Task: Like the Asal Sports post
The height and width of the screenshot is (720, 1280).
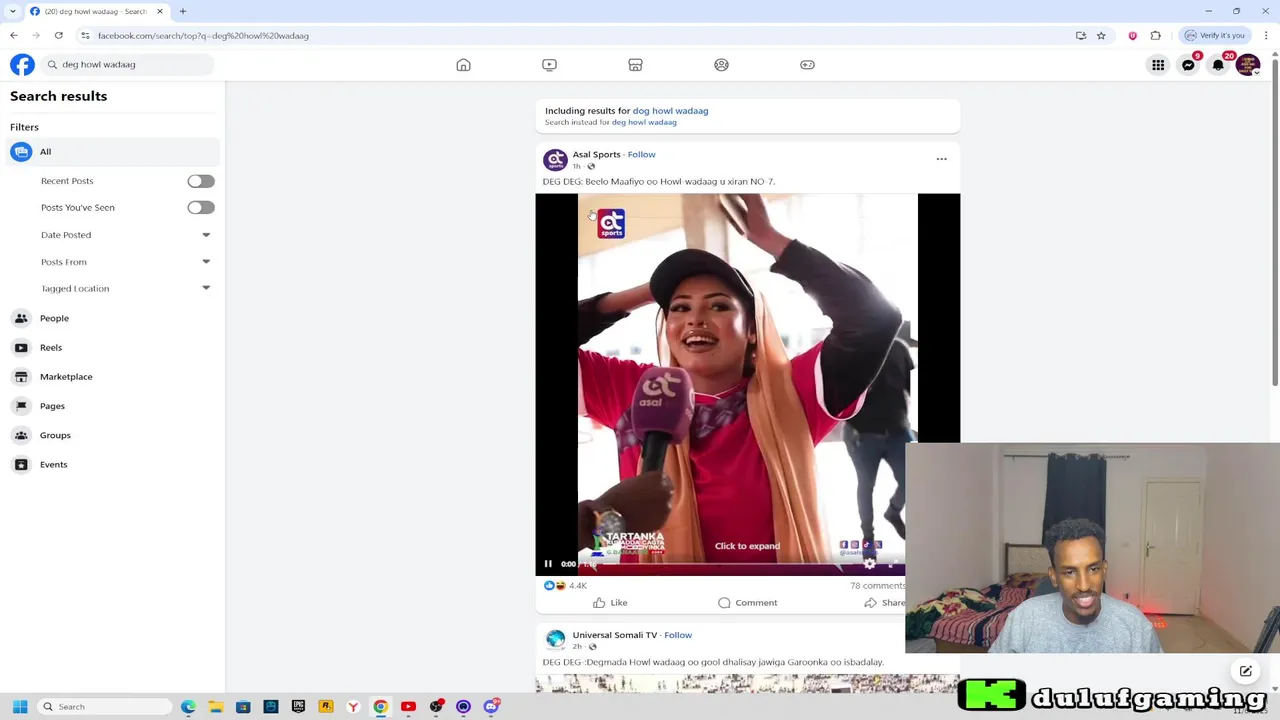Action: pos(610,603)
